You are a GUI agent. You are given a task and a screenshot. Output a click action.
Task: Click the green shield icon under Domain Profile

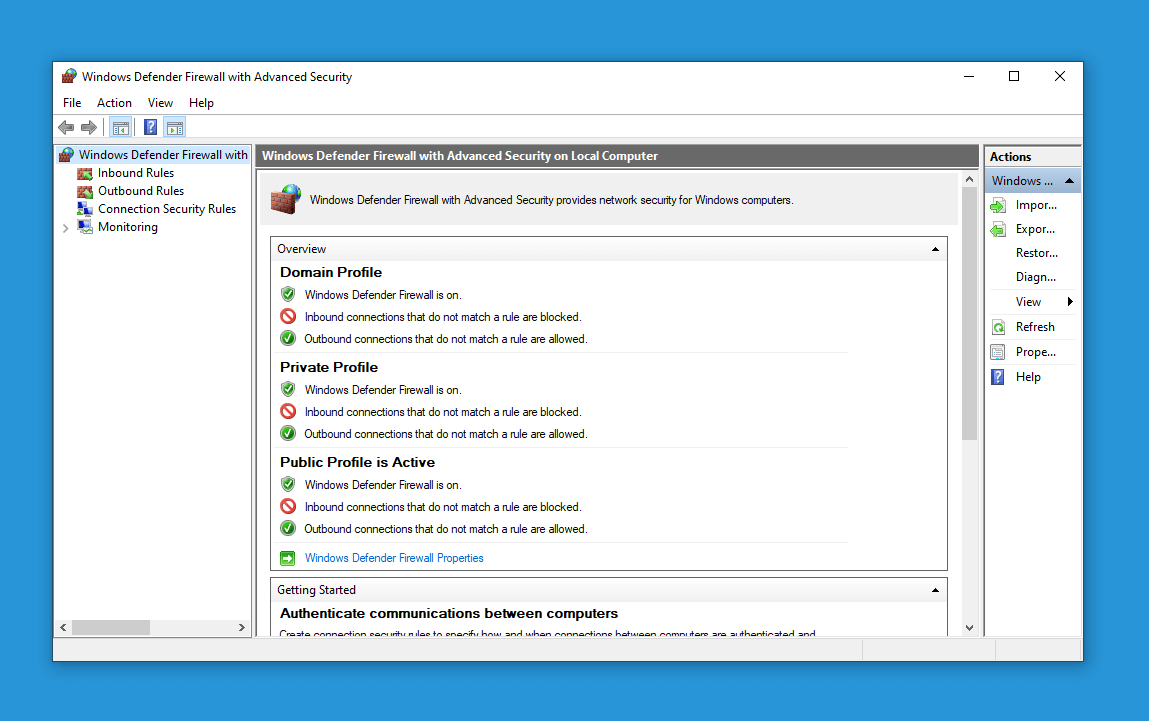point(288,295)
